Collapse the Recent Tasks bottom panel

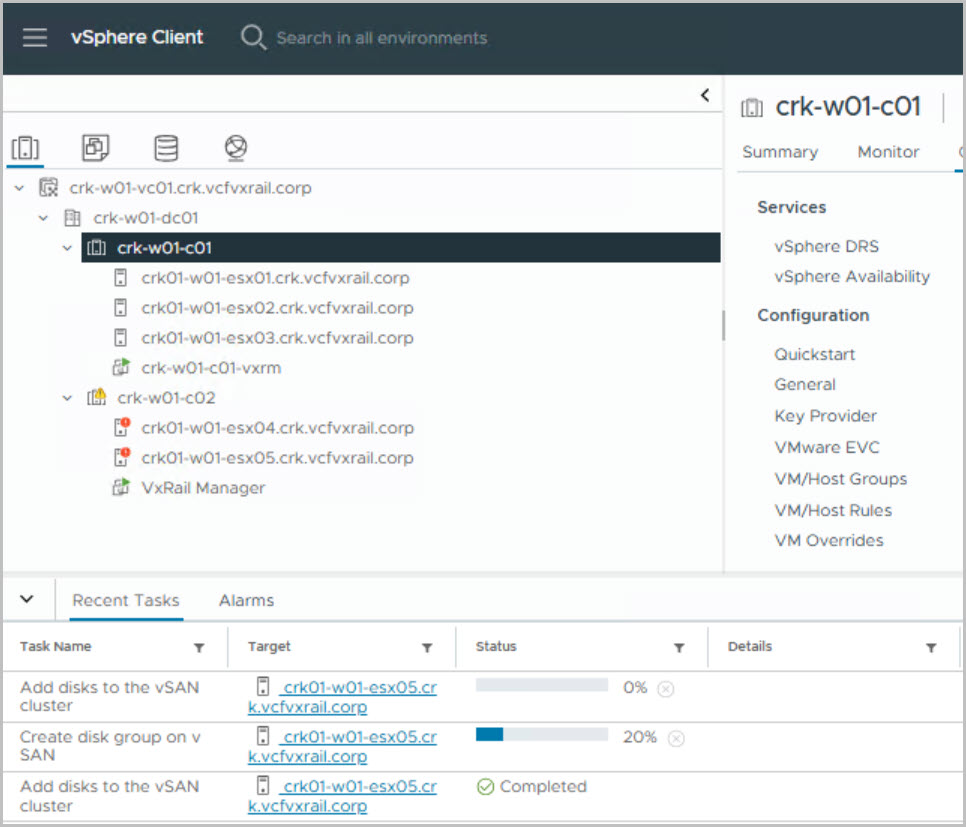coord(27,599)
